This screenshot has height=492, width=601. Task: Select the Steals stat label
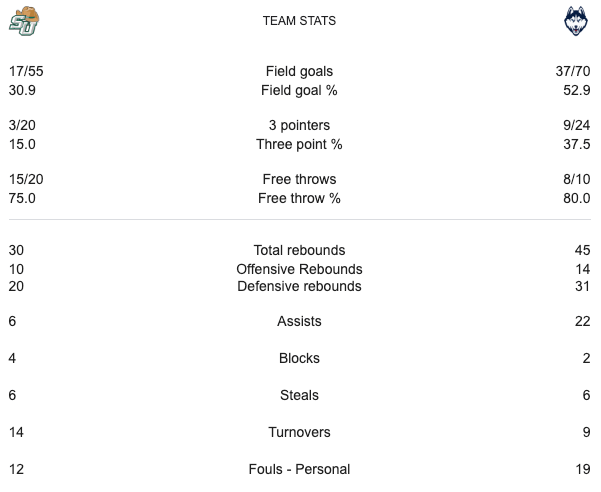pyautogui.click(x=300, y=395)
